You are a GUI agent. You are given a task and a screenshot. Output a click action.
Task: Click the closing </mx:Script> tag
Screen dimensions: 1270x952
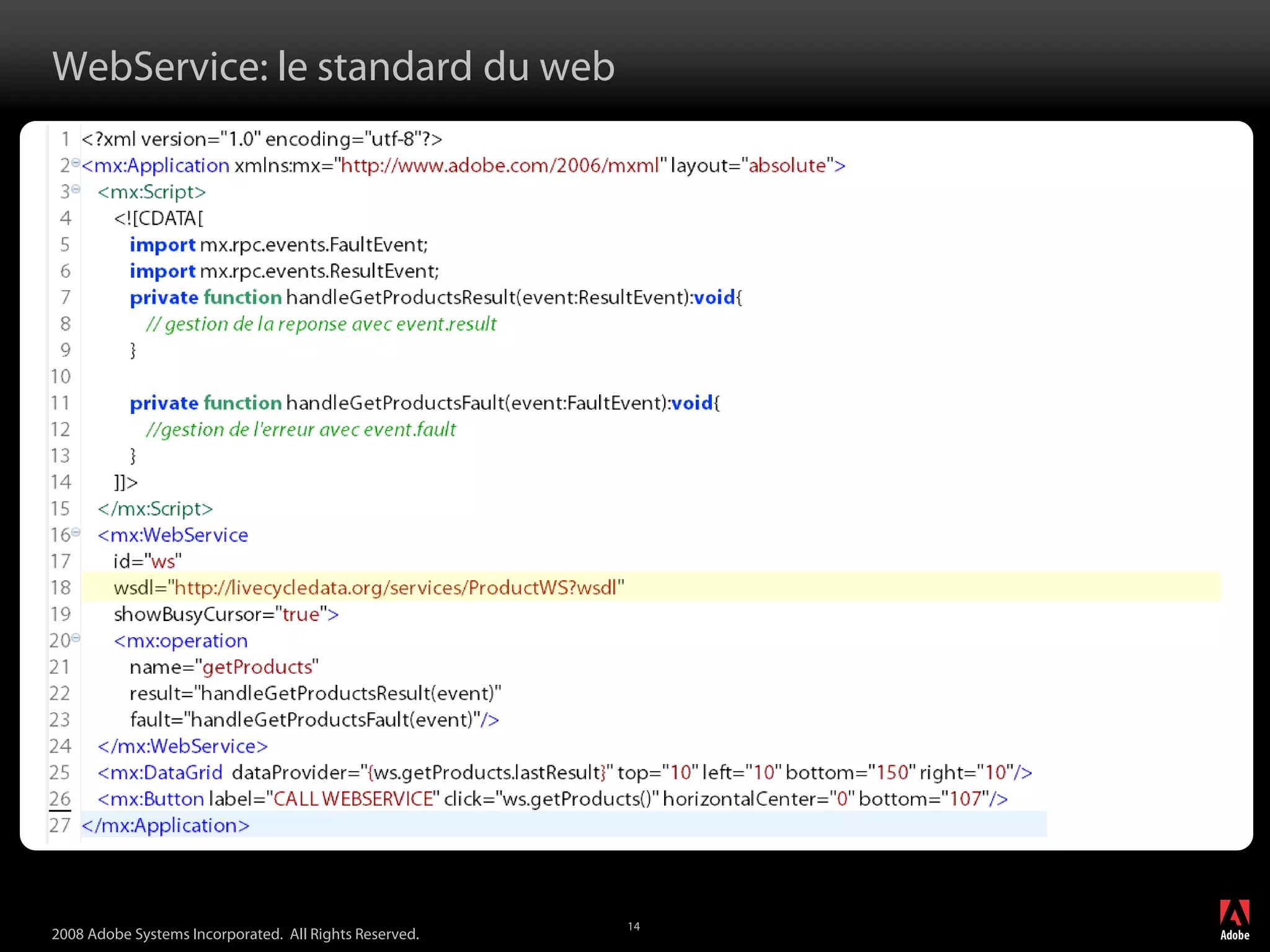pos(155,509)
